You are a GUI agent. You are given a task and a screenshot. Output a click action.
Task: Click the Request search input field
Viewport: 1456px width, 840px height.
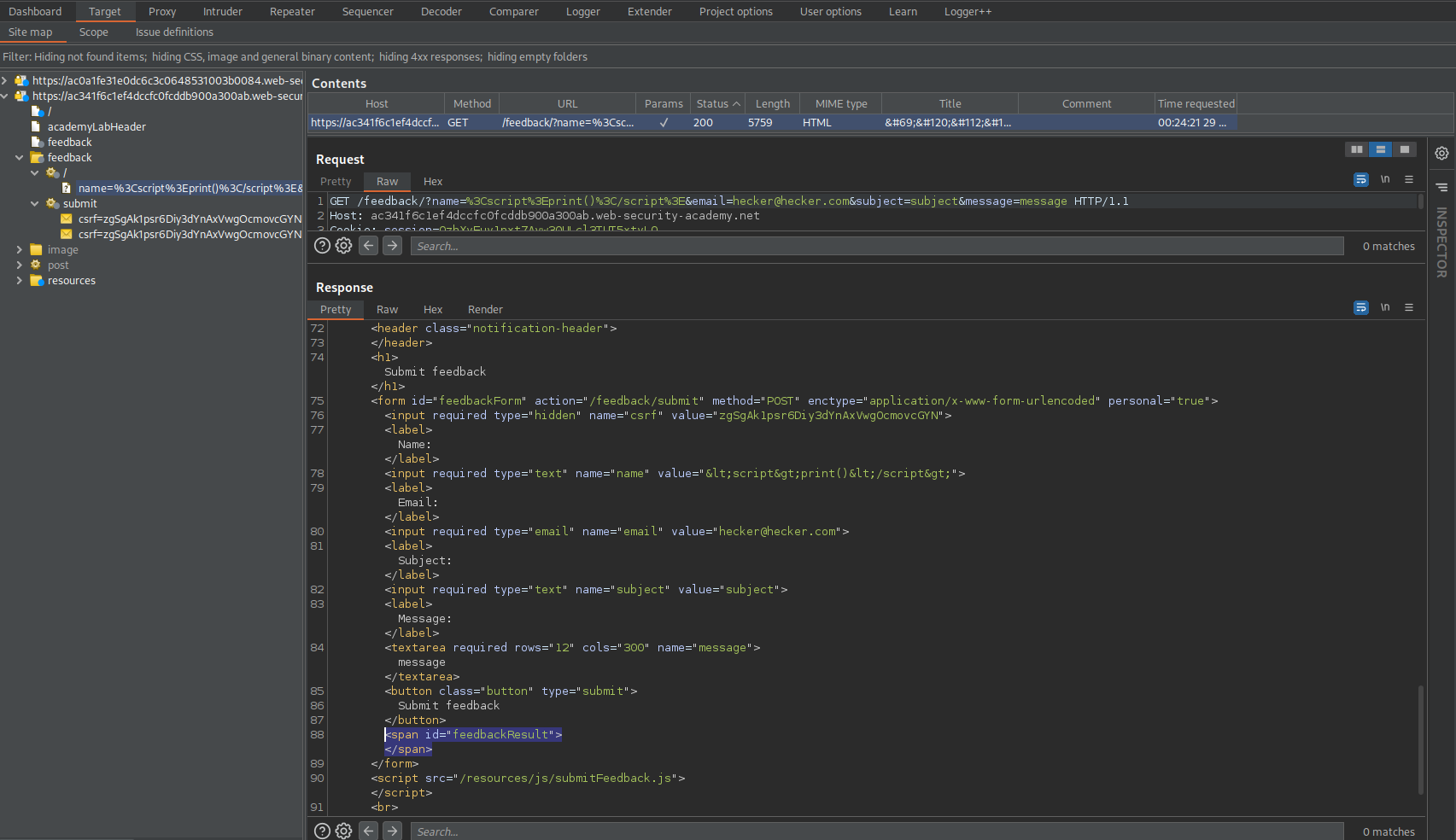pyautogui.click(x=876, y=246)
